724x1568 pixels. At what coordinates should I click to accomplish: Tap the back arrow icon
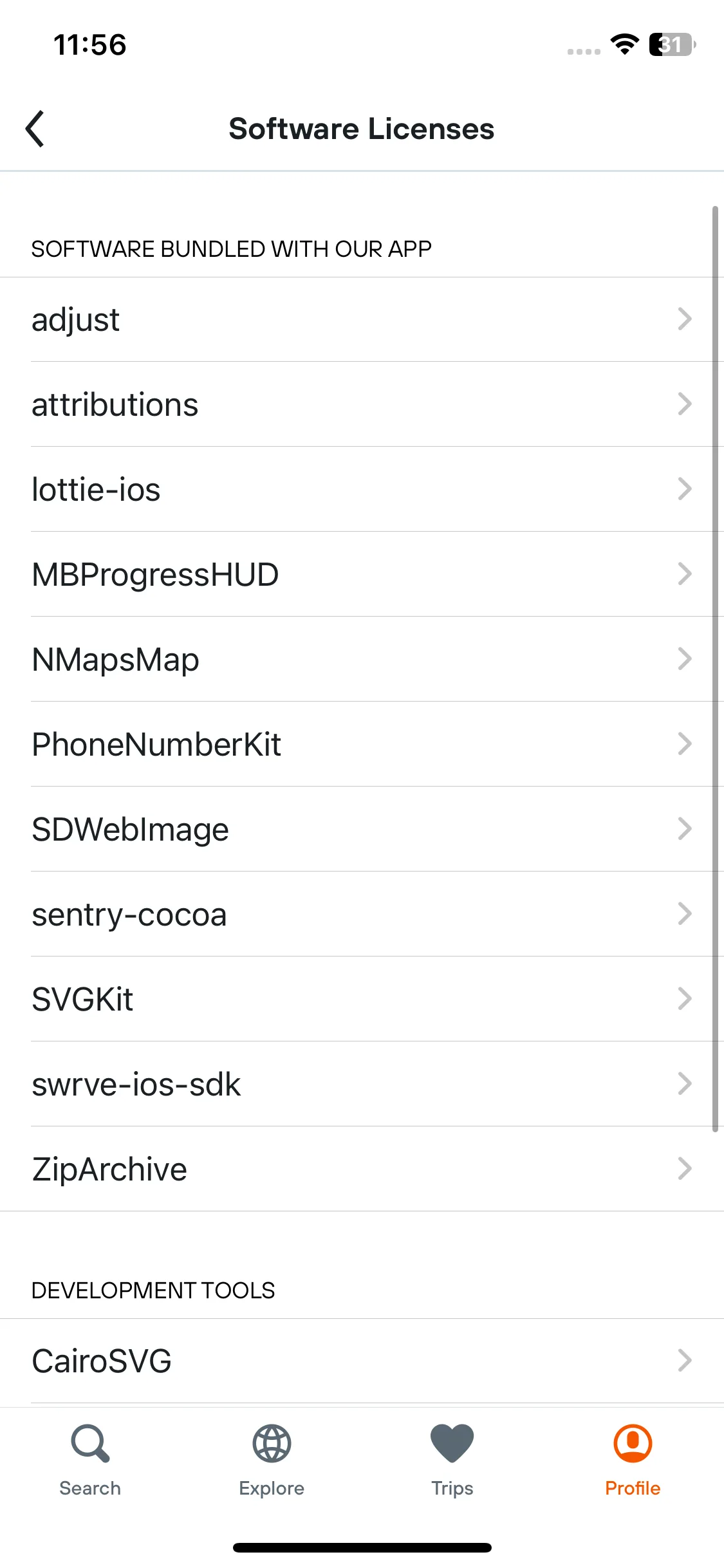(35, 129)
